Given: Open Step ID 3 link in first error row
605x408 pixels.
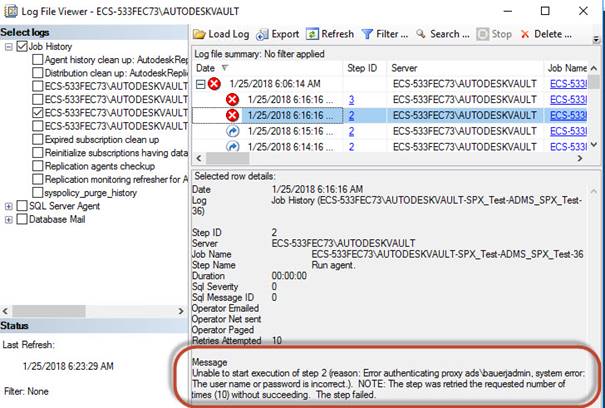Looking at the screenshot, I should point(351,100).
